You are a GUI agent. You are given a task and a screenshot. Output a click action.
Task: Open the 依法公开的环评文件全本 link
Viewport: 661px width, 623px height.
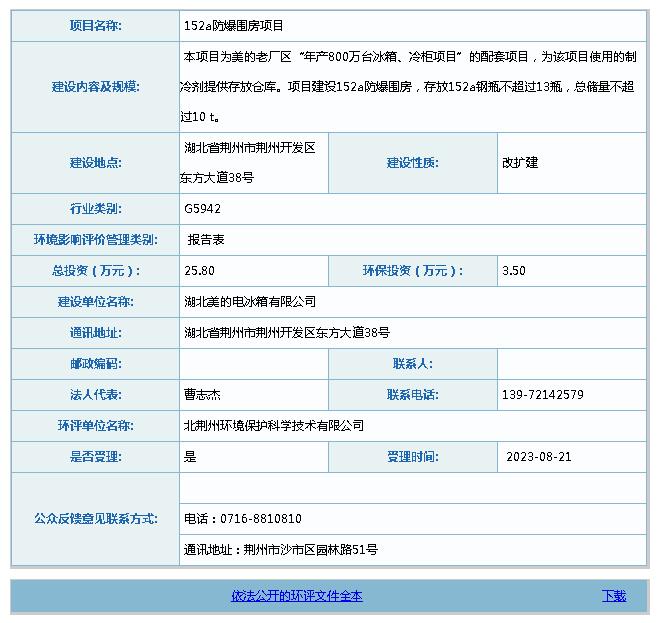pos(297,596)
